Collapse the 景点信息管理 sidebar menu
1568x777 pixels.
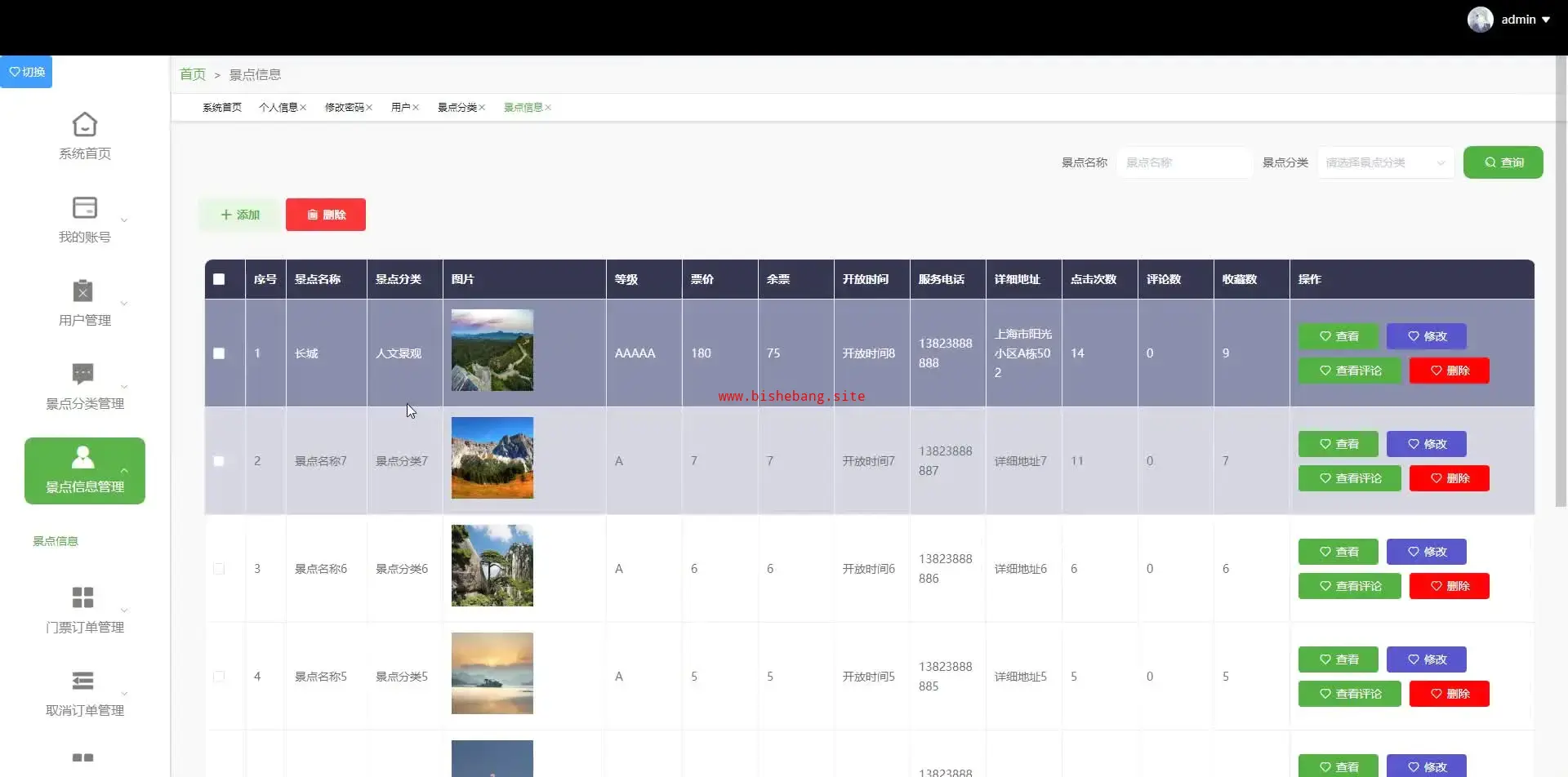coord(85,471)
